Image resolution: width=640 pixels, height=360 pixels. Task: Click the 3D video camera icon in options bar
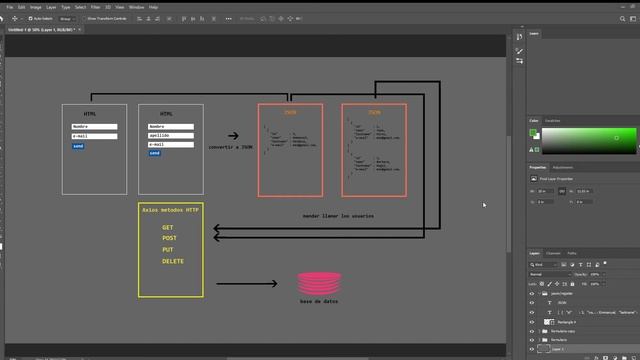299,19
